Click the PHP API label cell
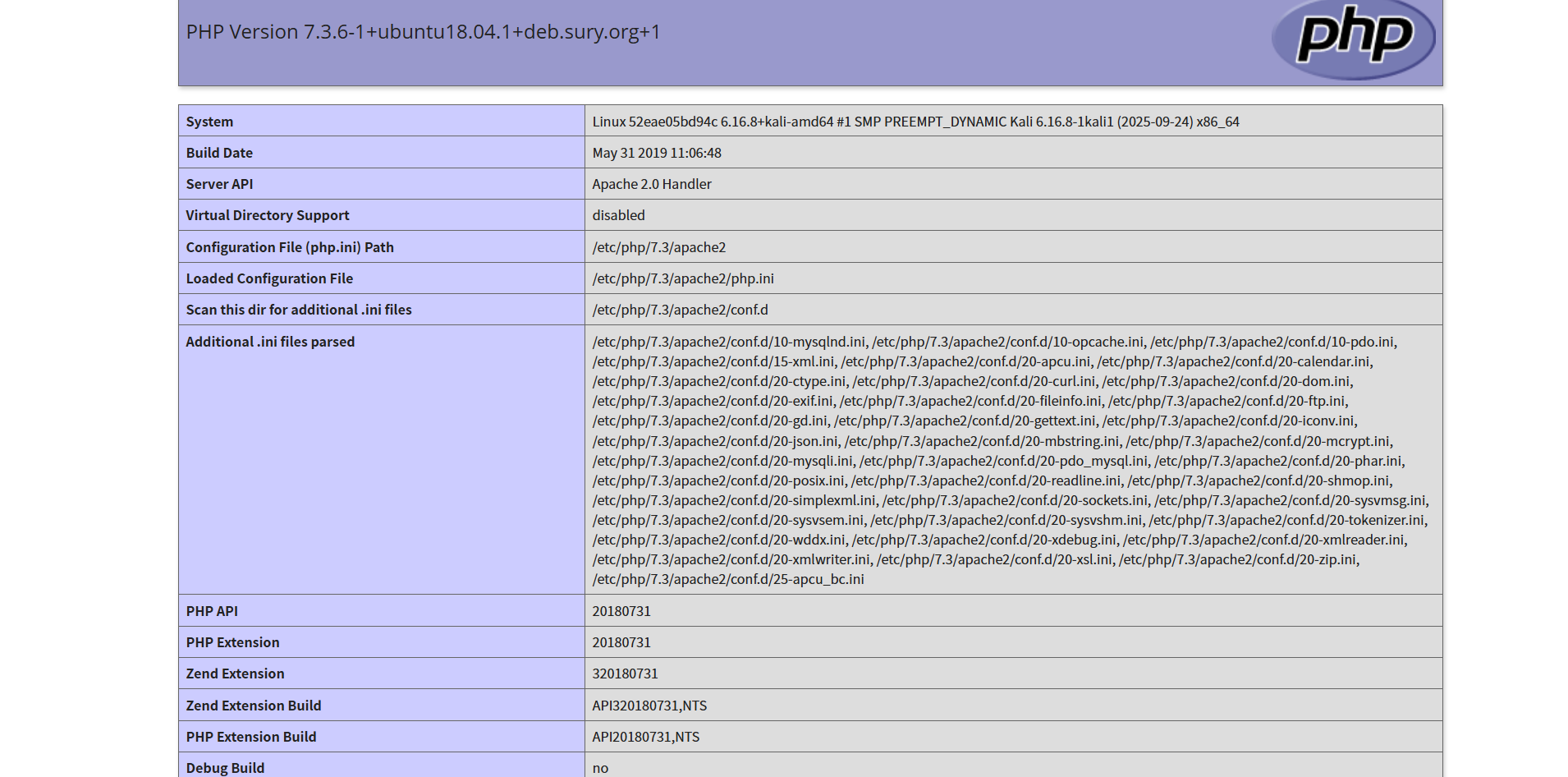 [x=212, y=611]
